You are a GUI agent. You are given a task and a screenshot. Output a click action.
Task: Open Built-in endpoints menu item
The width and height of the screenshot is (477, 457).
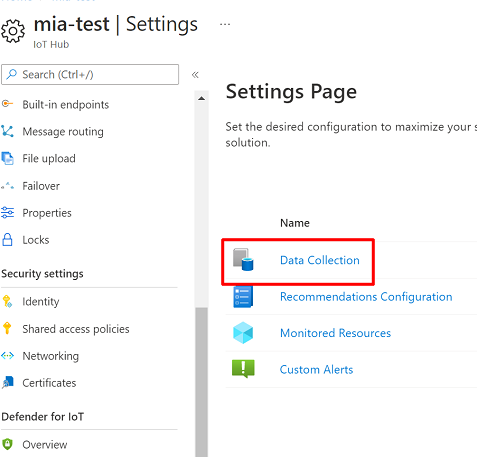[66, 105]
